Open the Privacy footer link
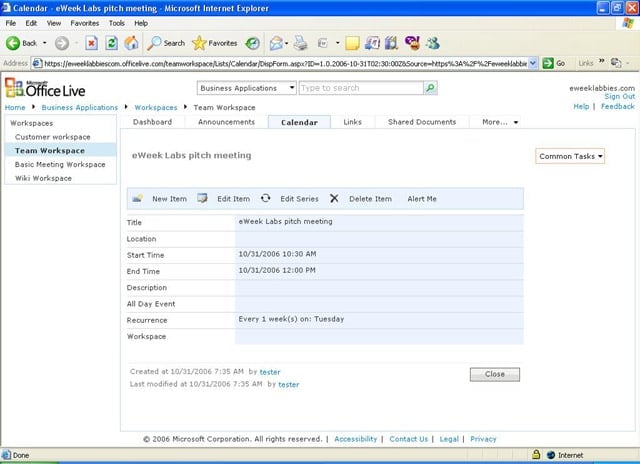This screenshot has width=640, height=464. pyautogui.click(x=483, y=439)
